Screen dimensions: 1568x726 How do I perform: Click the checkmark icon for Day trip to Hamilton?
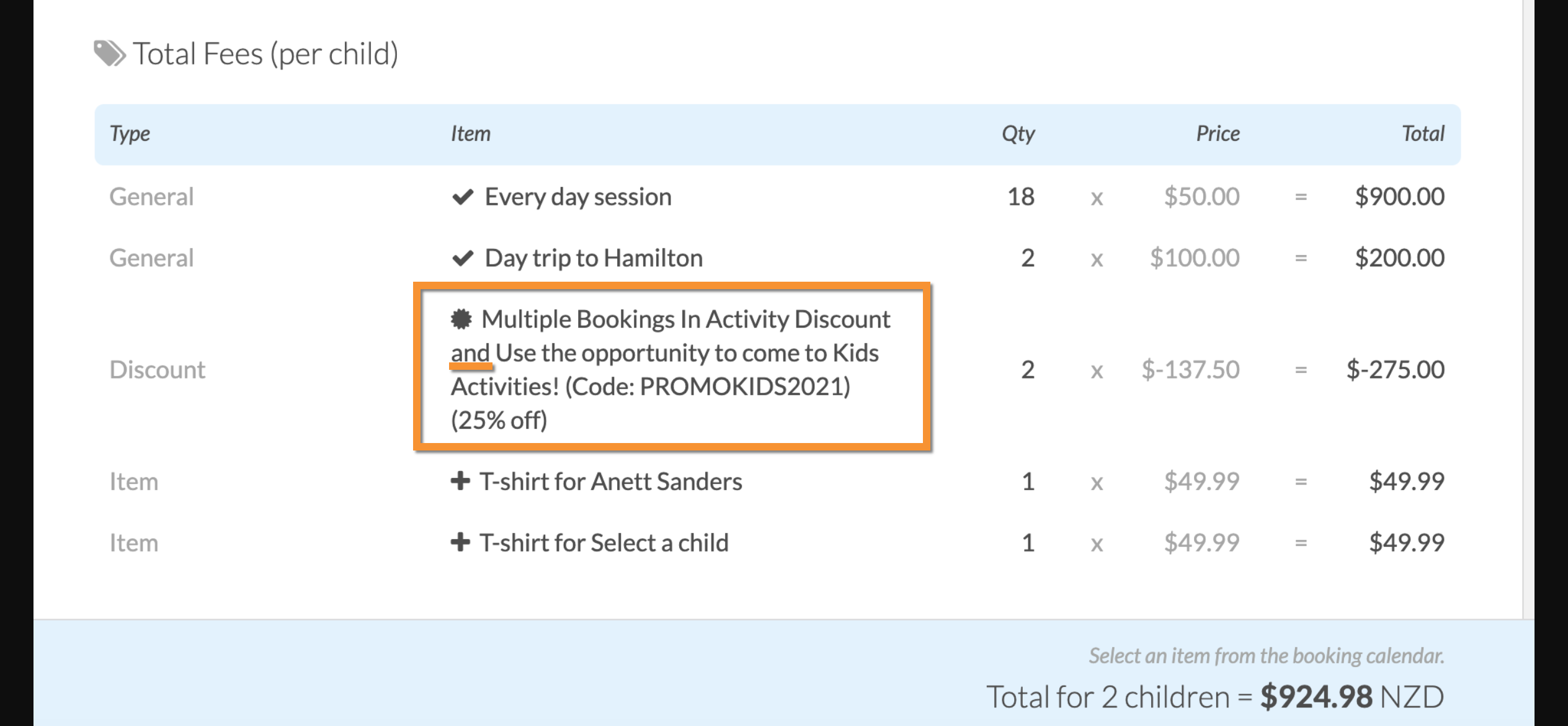click(463, 258)
